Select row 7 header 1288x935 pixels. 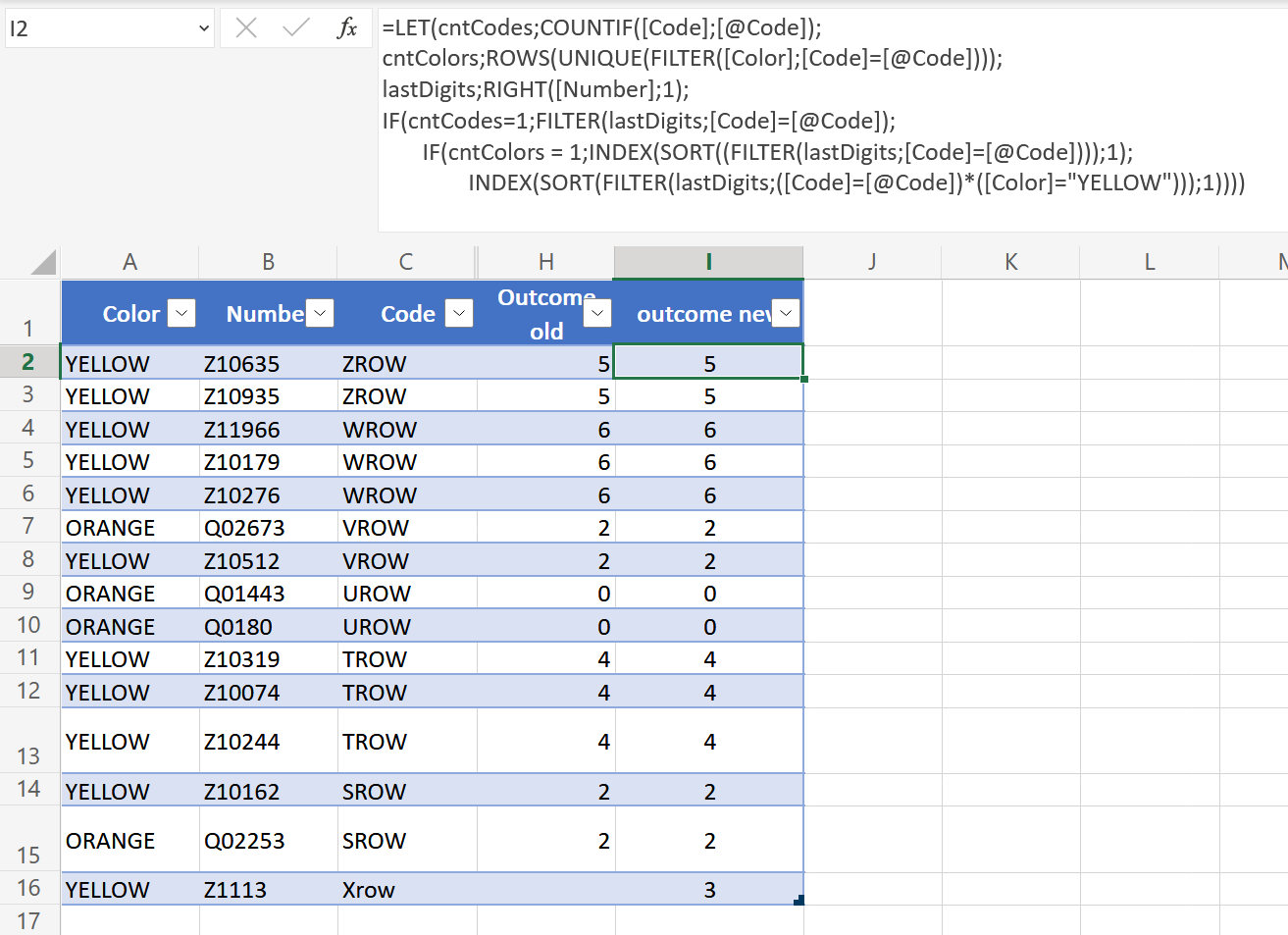28,527
